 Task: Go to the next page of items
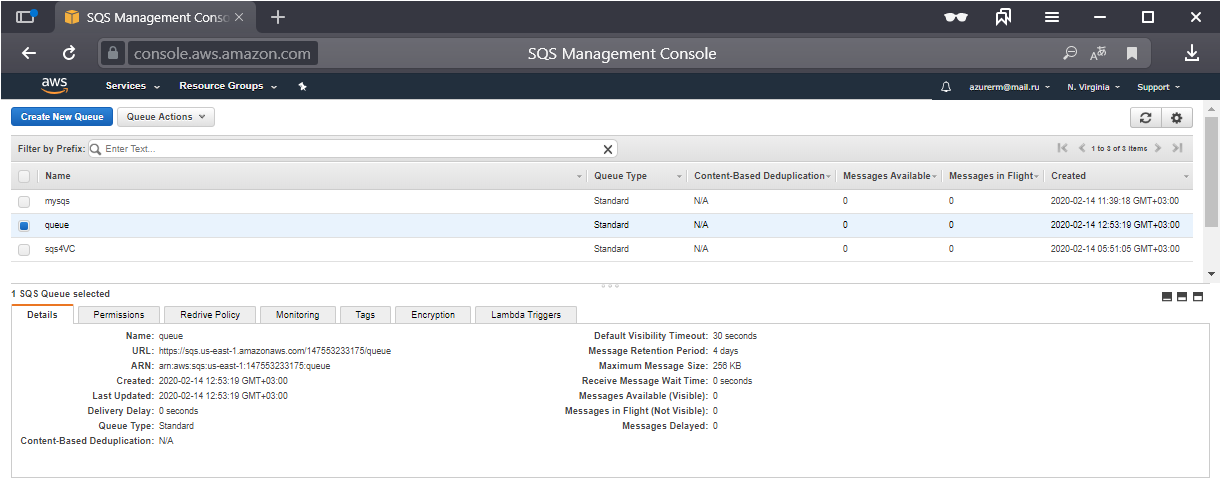tap(1158, 149)
